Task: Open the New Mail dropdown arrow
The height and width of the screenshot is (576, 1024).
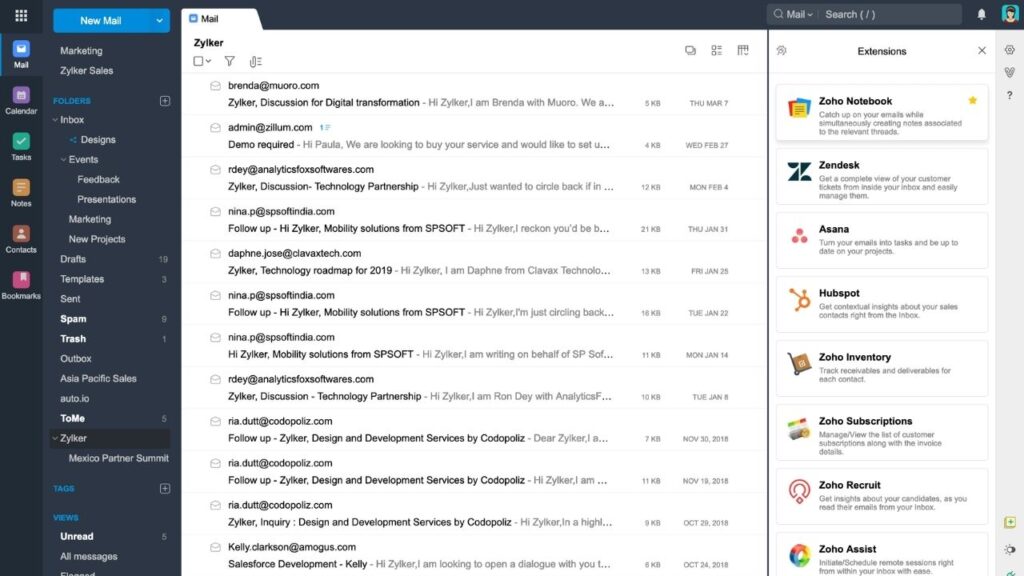Action: (x=160, y=20)
